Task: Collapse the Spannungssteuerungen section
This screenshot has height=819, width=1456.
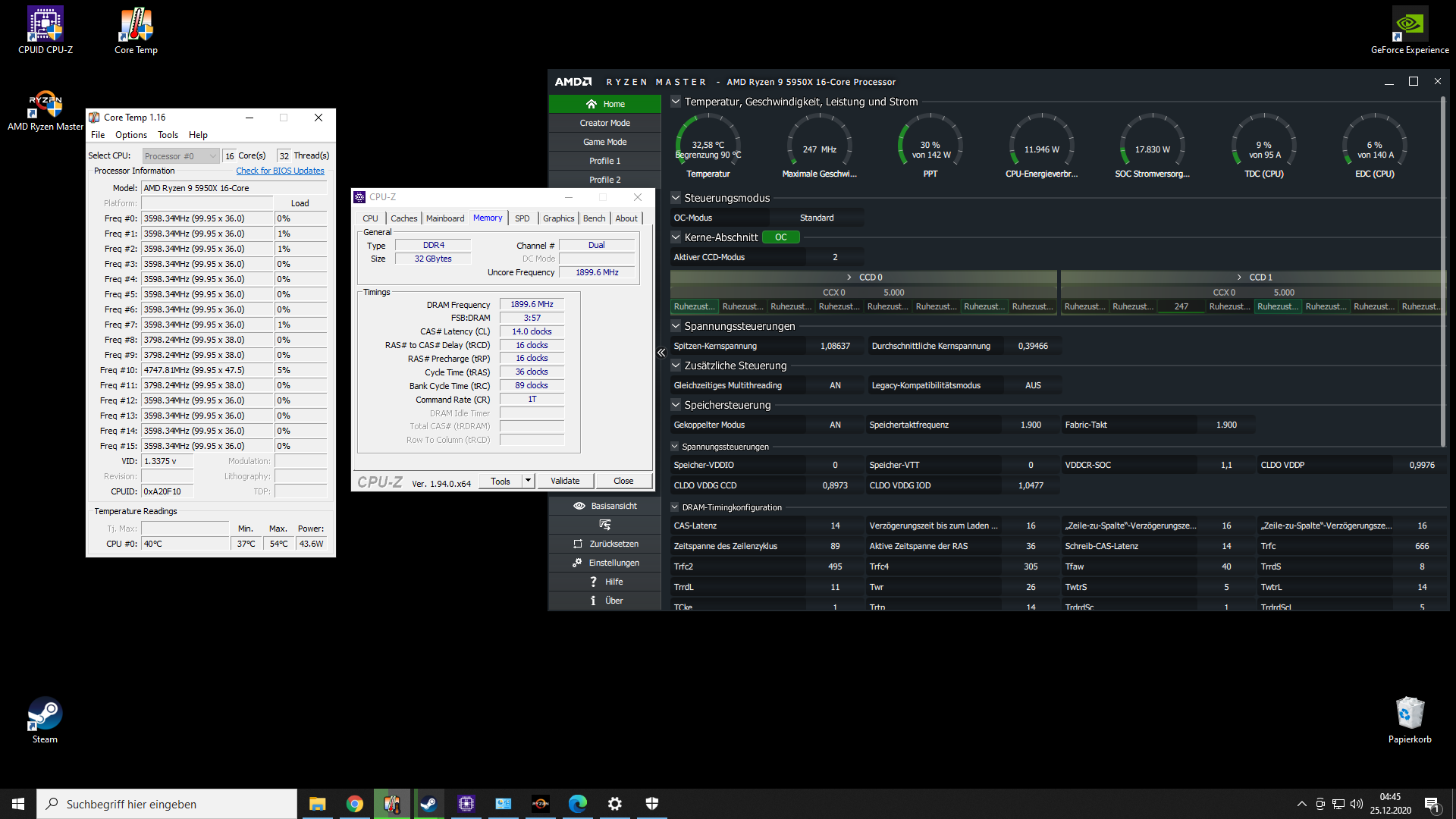Action: pos(676,326)
